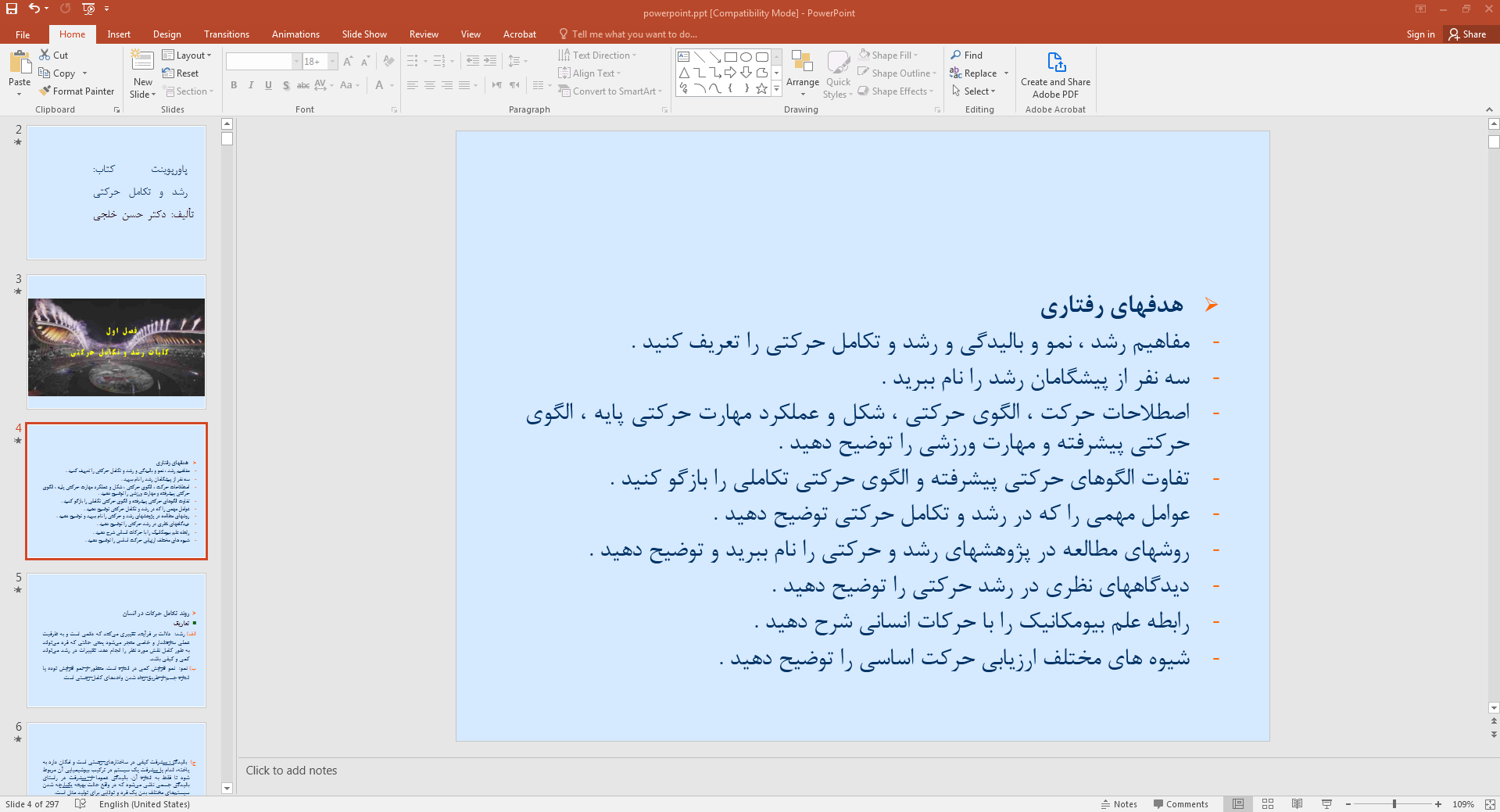This screenshot has height=812, width=1500.
Task: Click Sign in link
Action: pyautogui.click(x=1420, y=34)
